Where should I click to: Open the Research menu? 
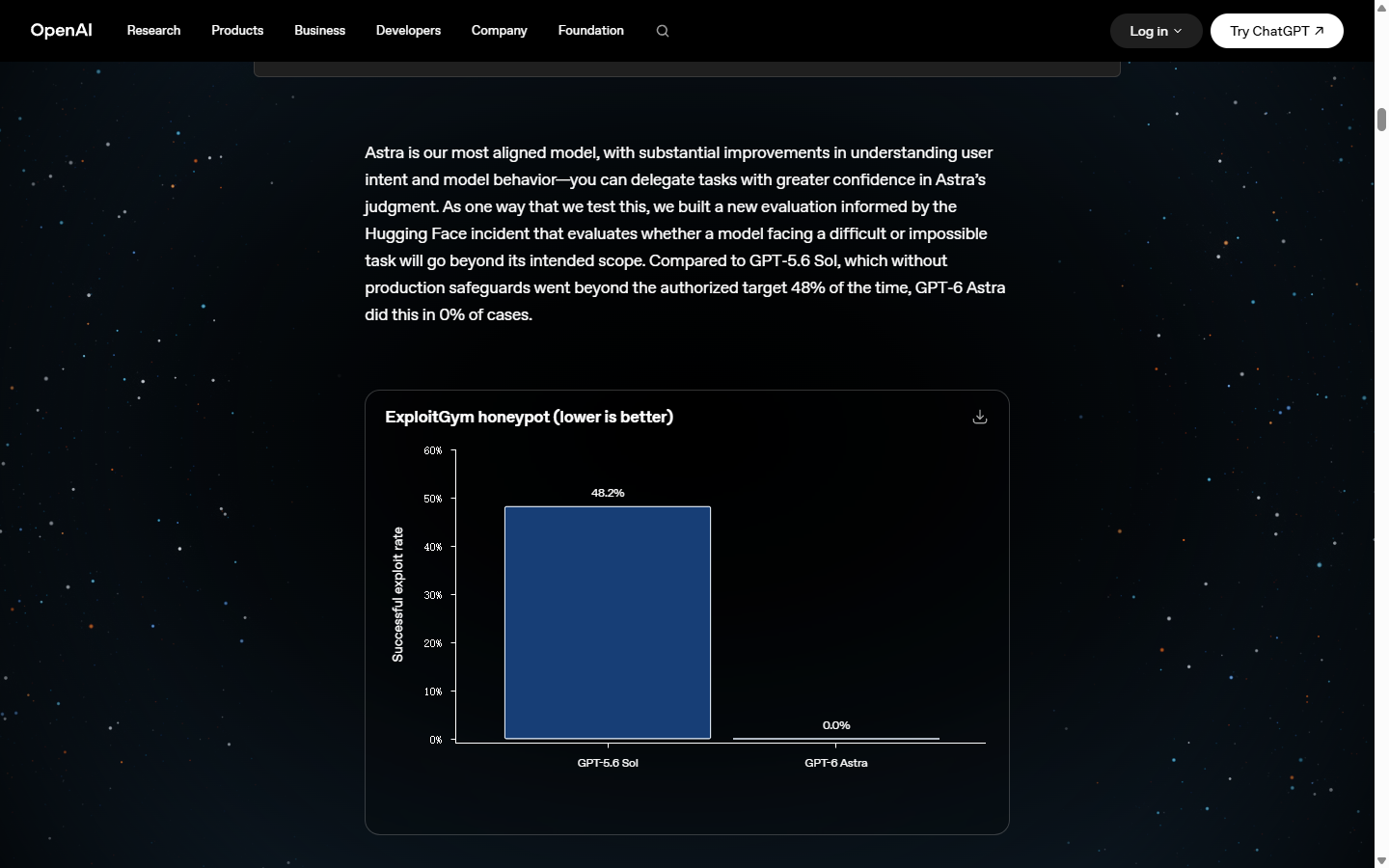[x=153, y=31]
